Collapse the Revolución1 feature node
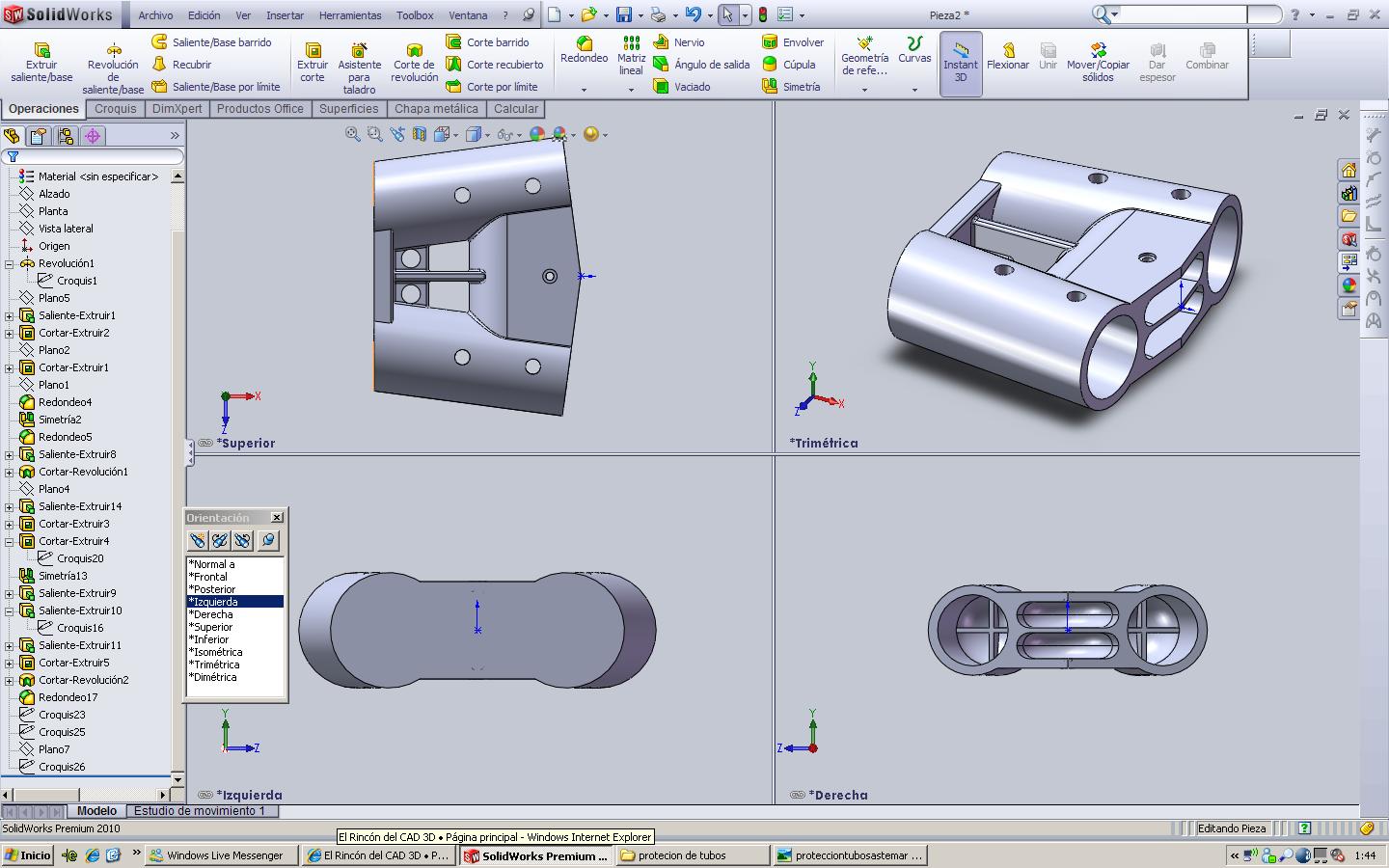The image size is (1389, 868). pyautogui.click(x=10, y=263)
